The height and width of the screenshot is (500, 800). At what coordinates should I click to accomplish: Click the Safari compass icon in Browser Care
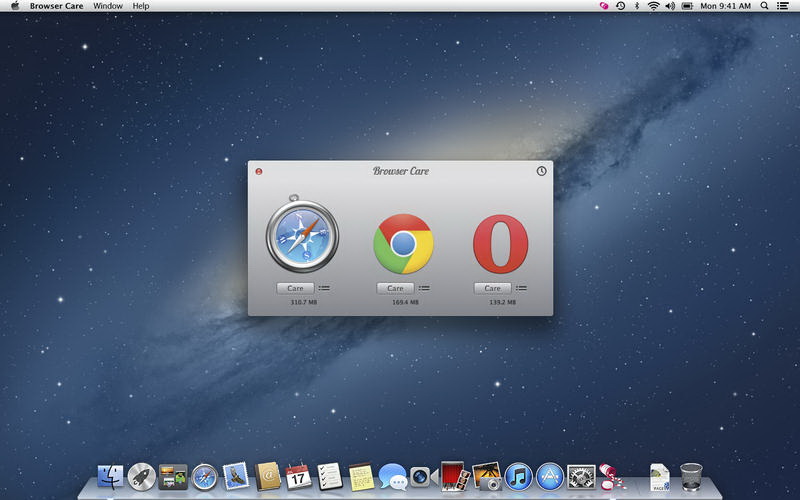pos(302,237)
